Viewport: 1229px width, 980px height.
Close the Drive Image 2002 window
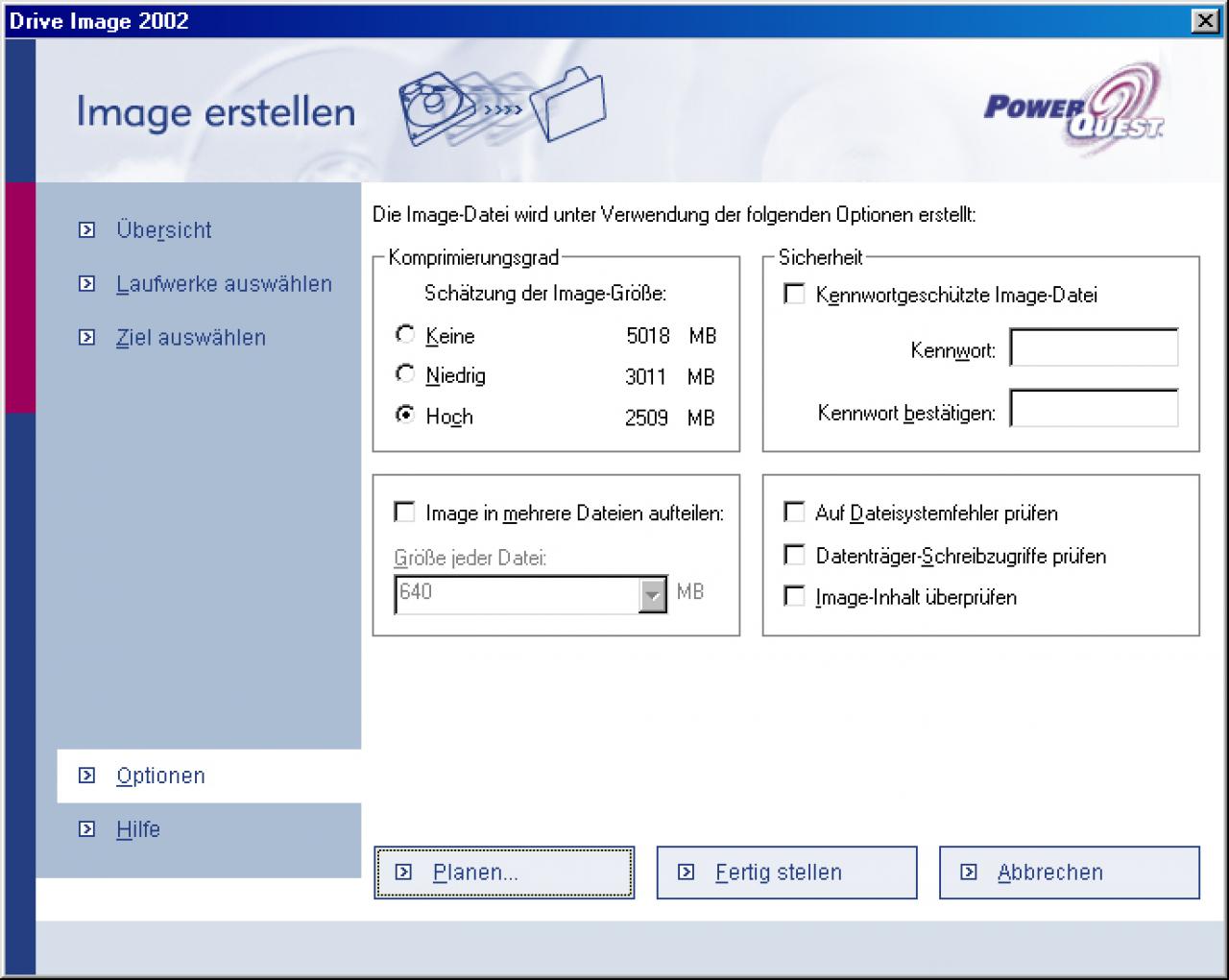(x=1204, y=21)
